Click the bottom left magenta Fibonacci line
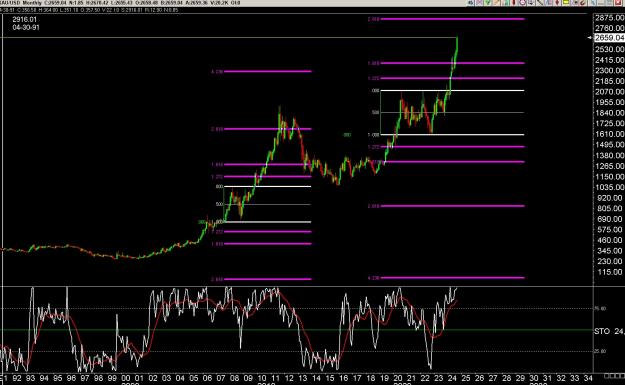The height and width of the screenshot is (385, 625). (267, 279)
